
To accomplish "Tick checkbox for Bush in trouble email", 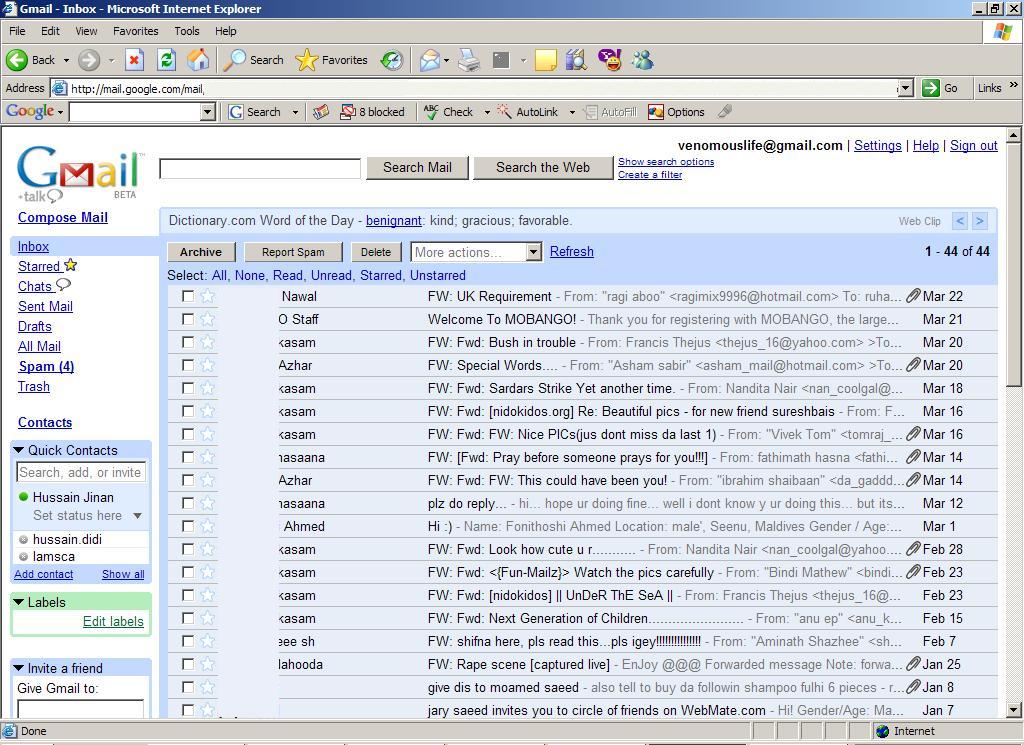I will point(188,342).
